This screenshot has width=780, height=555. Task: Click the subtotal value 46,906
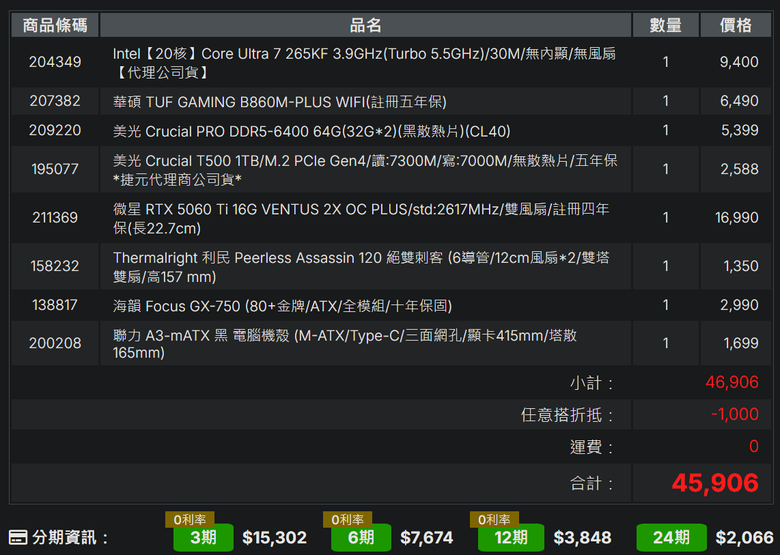click(732, 382)
